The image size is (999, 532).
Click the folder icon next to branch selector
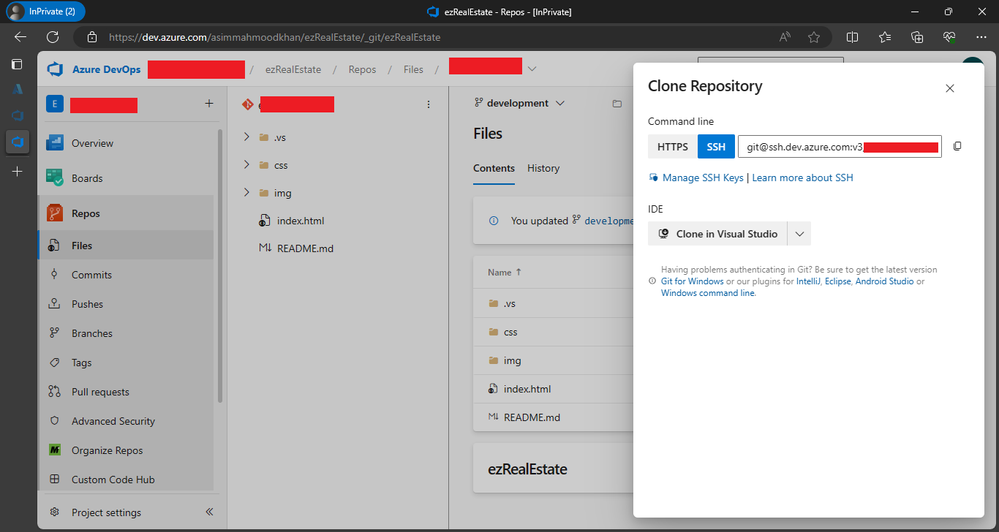point(617,103)
